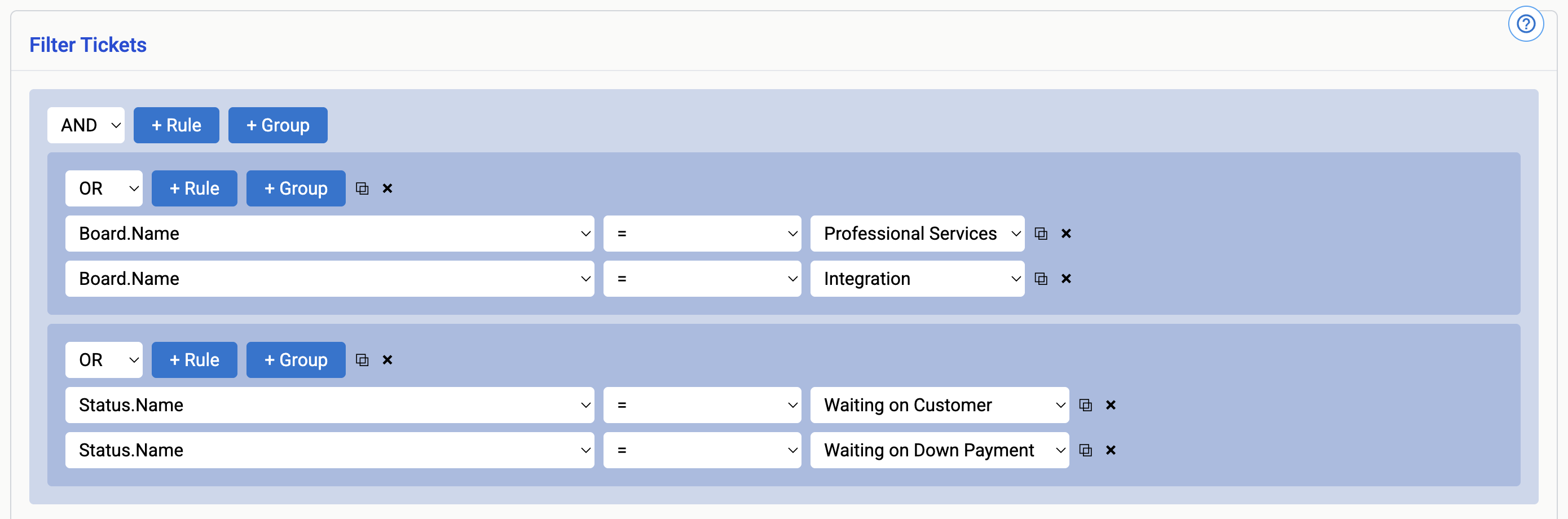Add a subgroup to the Status.Name group
This screenshot has width=1568, height=519.
(296, 360)
